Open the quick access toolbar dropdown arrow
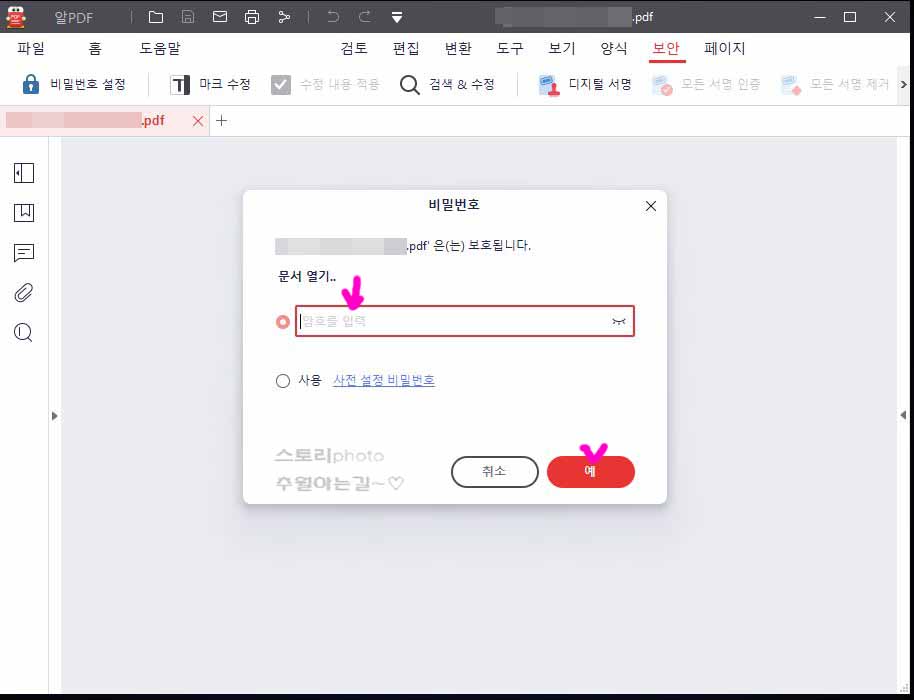This screenshot has width=914, height=700. [x=398, y=16]
